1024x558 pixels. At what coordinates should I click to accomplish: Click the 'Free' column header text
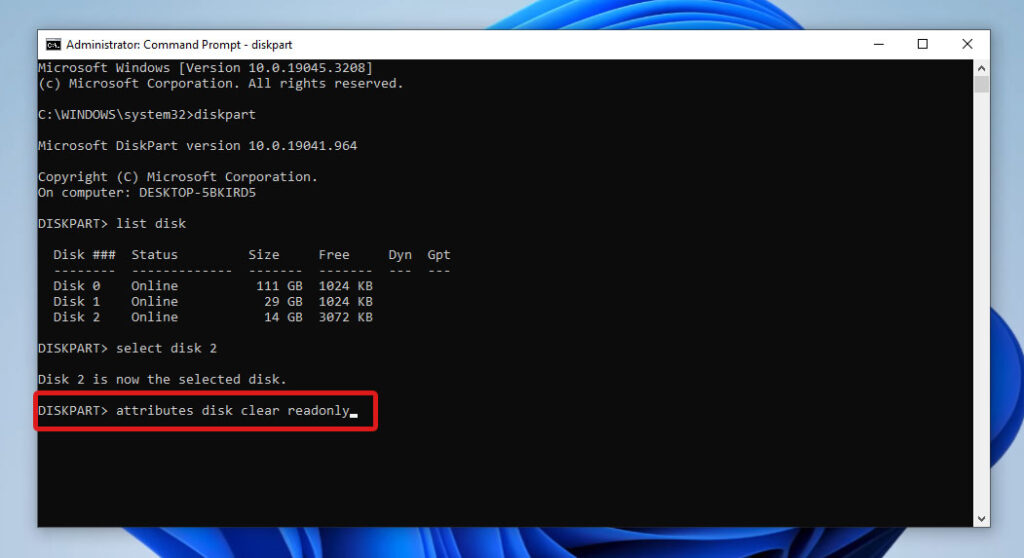tap(334, 255)
